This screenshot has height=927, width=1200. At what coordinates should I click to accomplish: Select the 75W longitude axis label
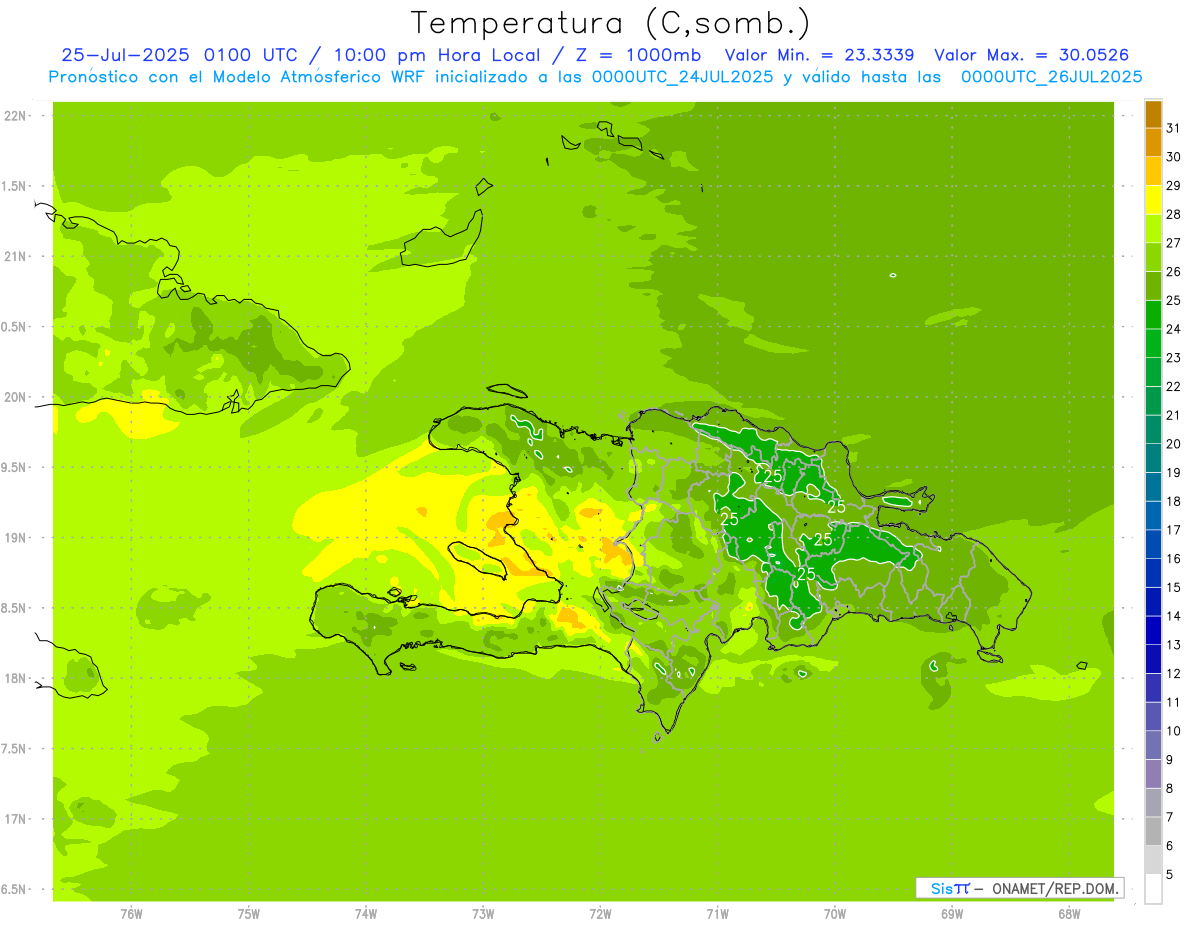coord(249,914)
